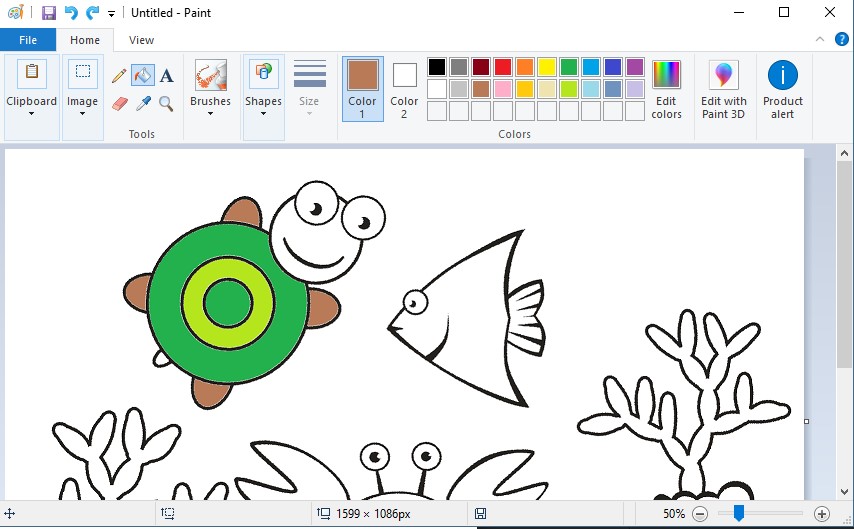Click the Undo arrow
Screen dimensions: 854x529
(71, 13)
